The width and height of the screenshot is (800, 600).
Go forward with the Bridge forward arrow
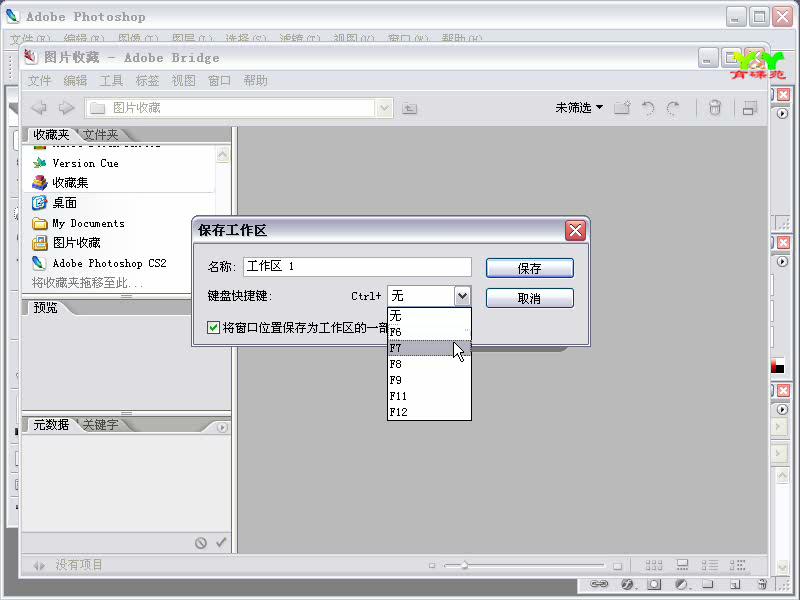(66, 108)
